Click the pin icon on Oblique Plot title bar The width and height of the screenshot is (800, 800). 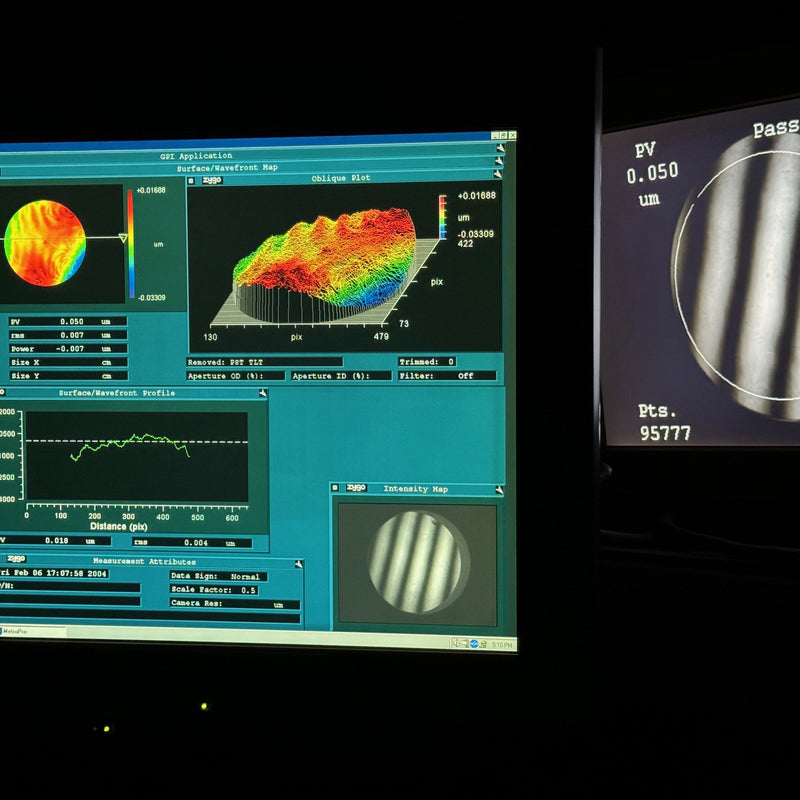coord(497,174)
